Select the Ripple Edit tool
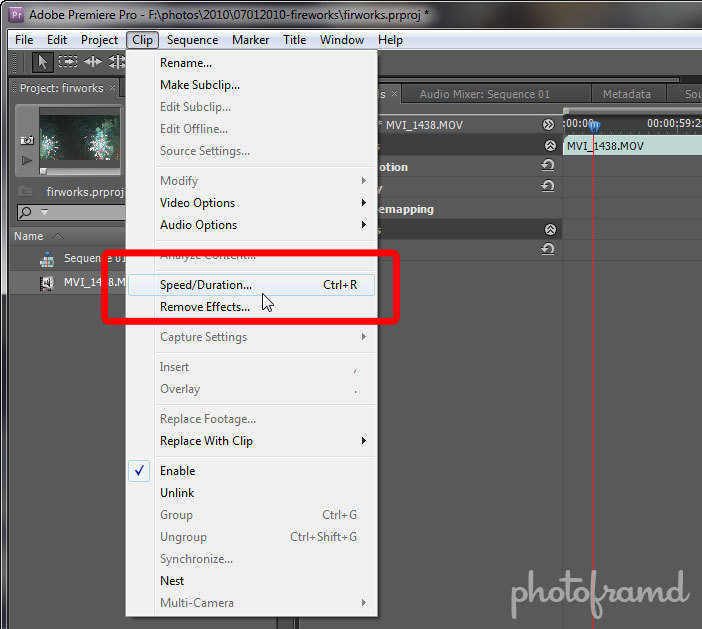This screenshot has height=629, width=702. click(x=93, y=61)
